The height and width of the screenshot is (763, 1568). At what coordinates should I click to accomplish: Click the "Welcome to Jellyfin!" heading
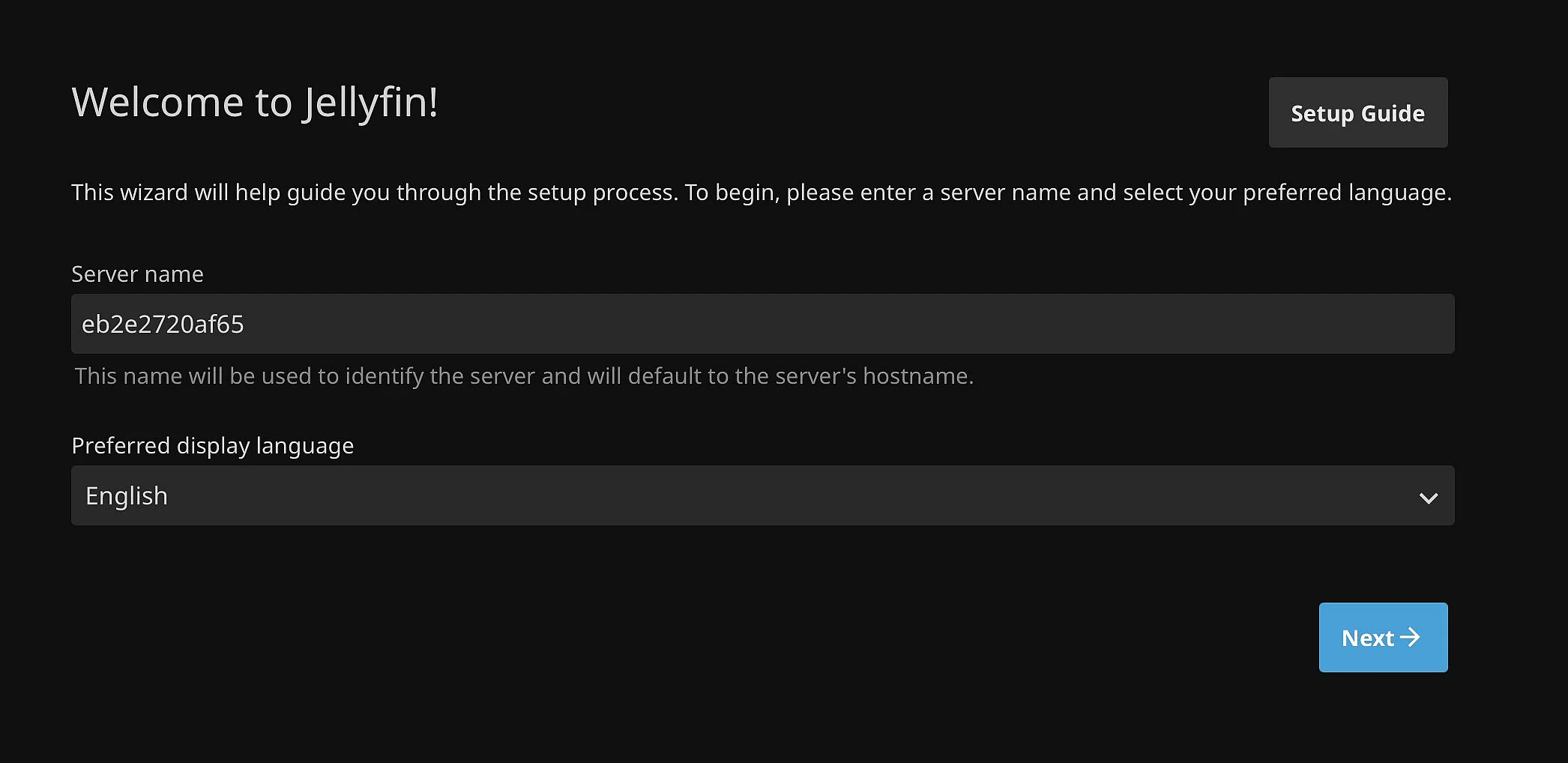(x=255, y=102)
